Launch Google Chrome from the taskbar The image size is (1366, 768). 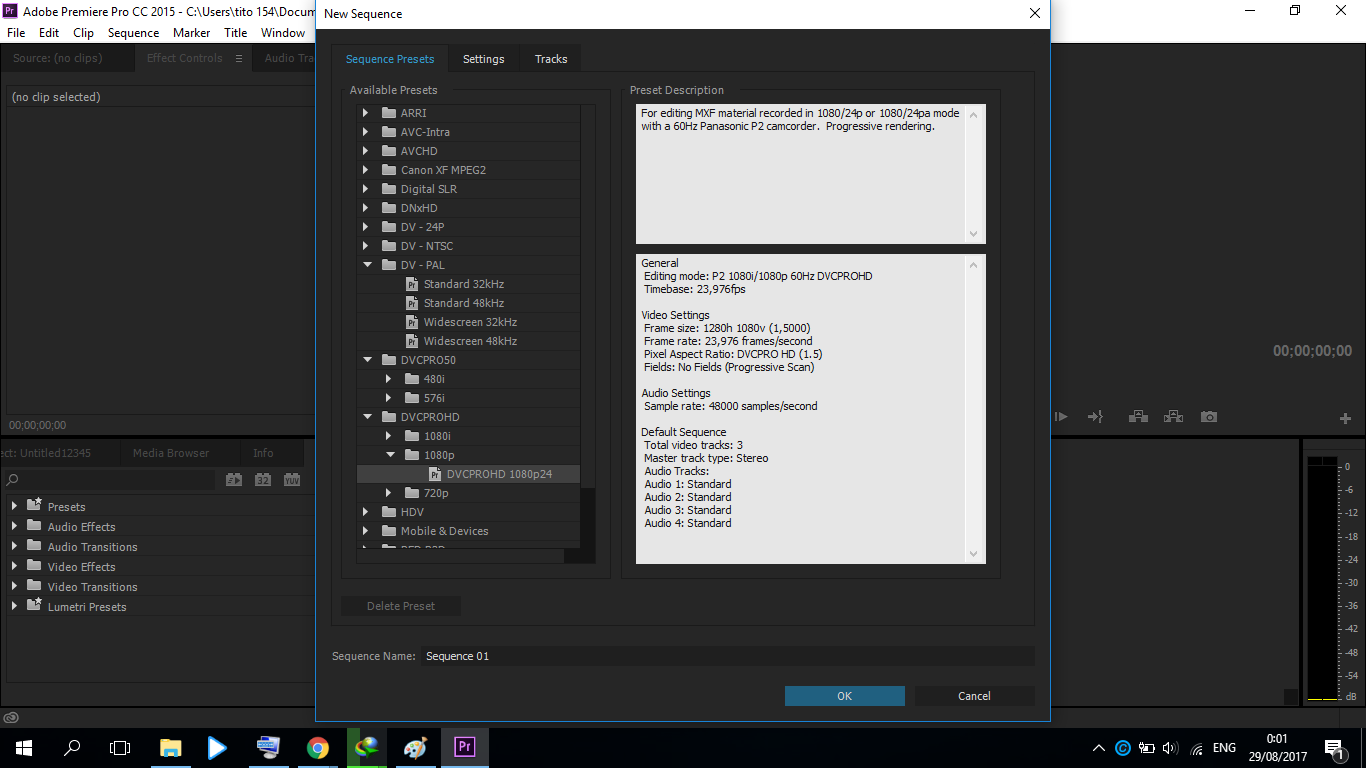click(x=318, y=748)
